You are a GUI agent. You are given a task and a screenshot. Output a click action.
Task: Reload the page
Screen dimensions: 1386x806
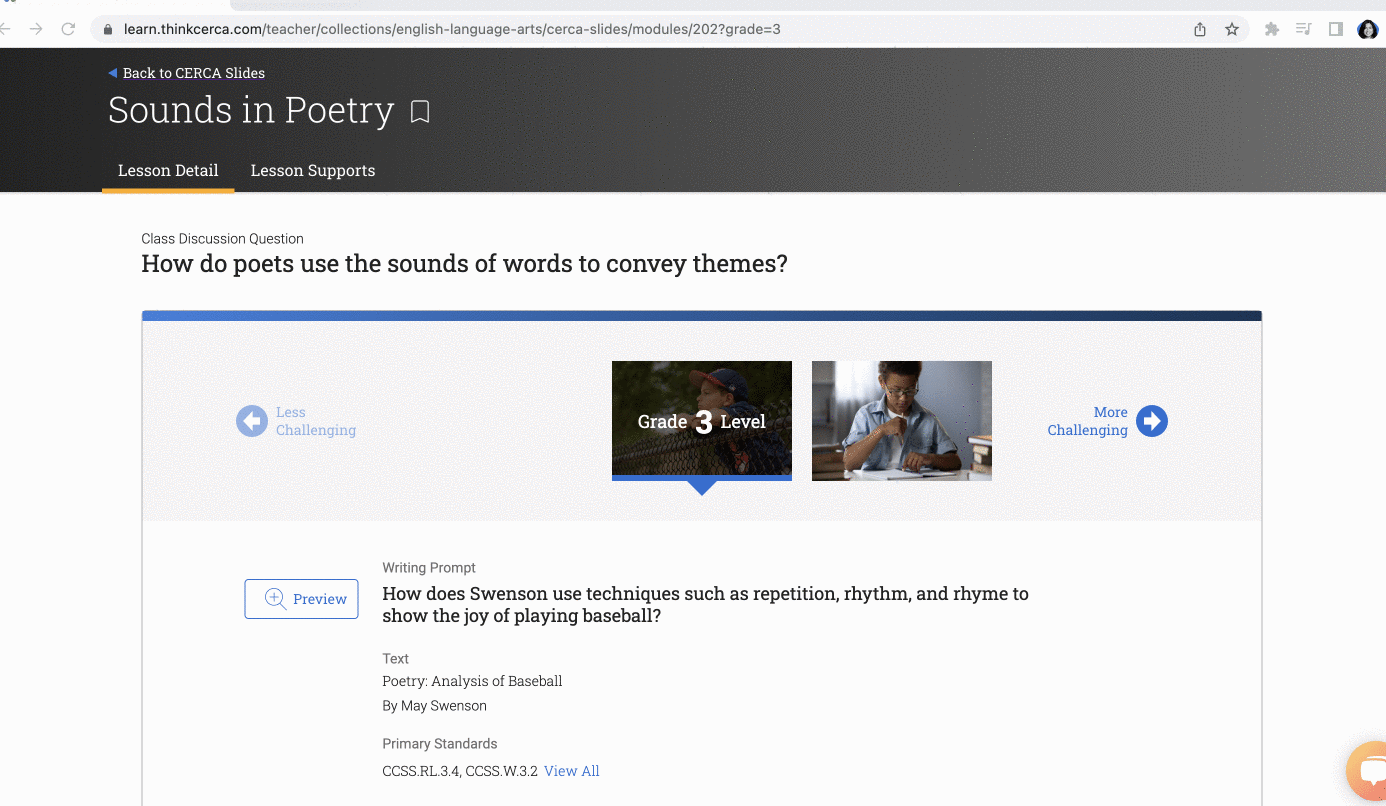click(x=68, y=29)
